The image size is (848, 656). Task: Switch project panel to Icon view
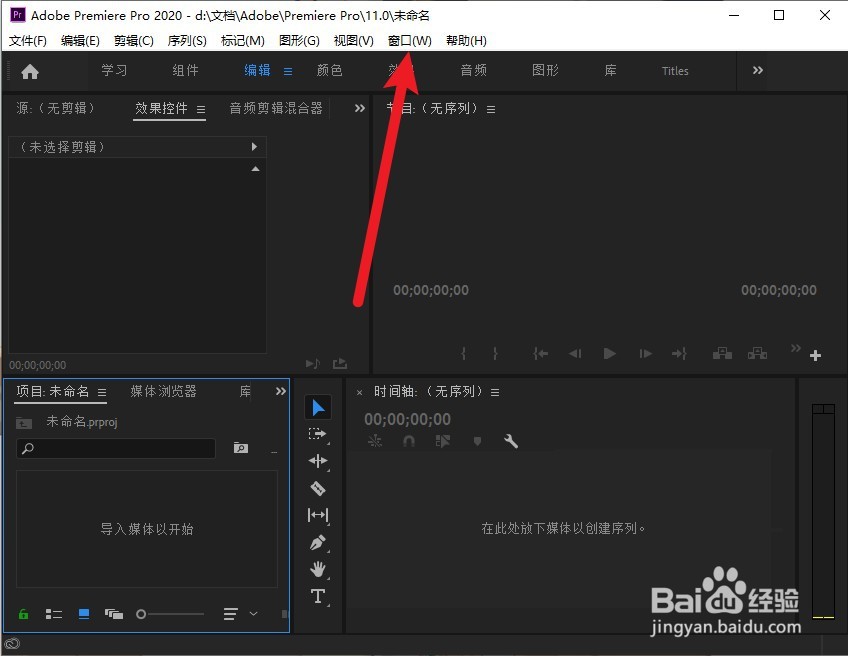84,614
